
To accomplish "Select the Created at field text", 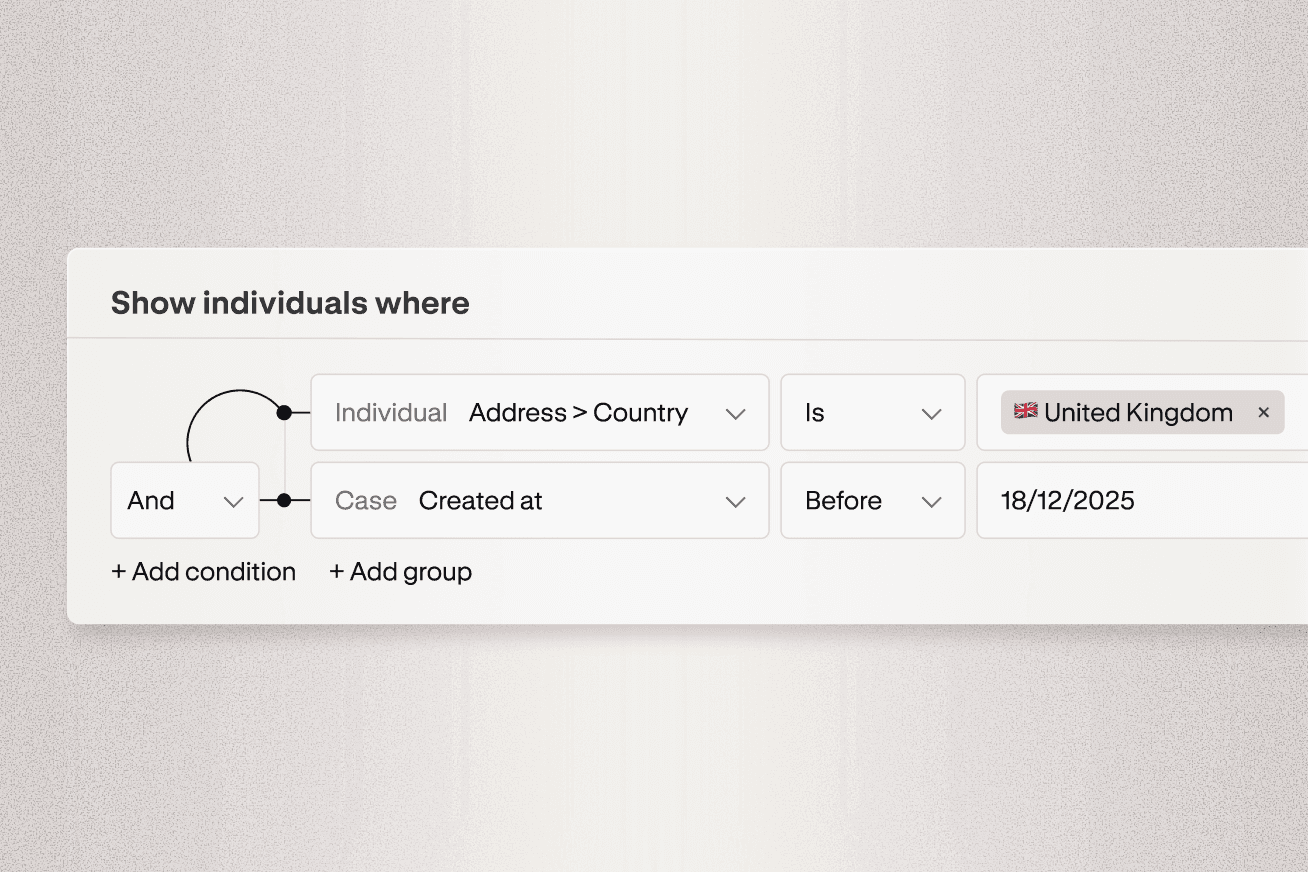I will tap(480, 501).
